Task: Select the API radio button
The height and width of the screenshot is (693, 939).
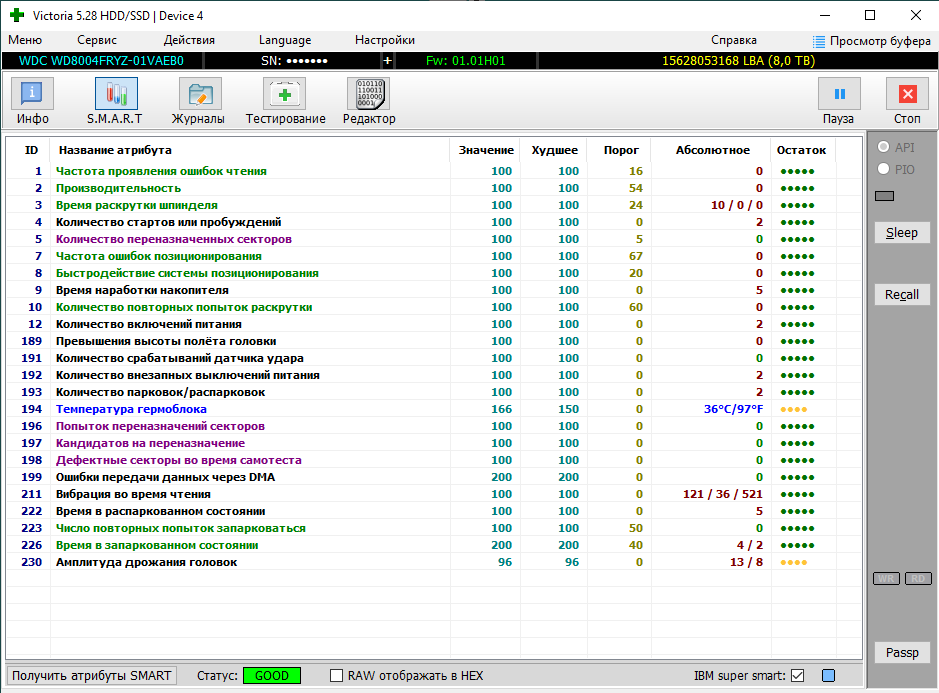Action: pyautogui.click(x=883, y=147)
